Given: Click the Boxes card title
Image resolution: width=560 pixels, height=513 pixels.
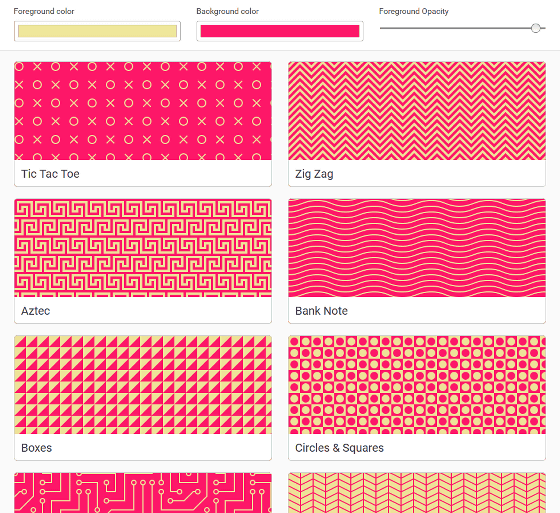Looking at the screenshot, I should pyautogui.click(x=36, y=448).
